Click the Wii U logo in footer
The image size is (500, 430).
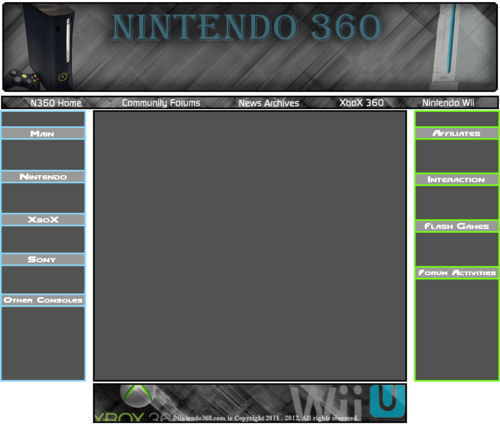pyautogui.click(x=388, y=401)
